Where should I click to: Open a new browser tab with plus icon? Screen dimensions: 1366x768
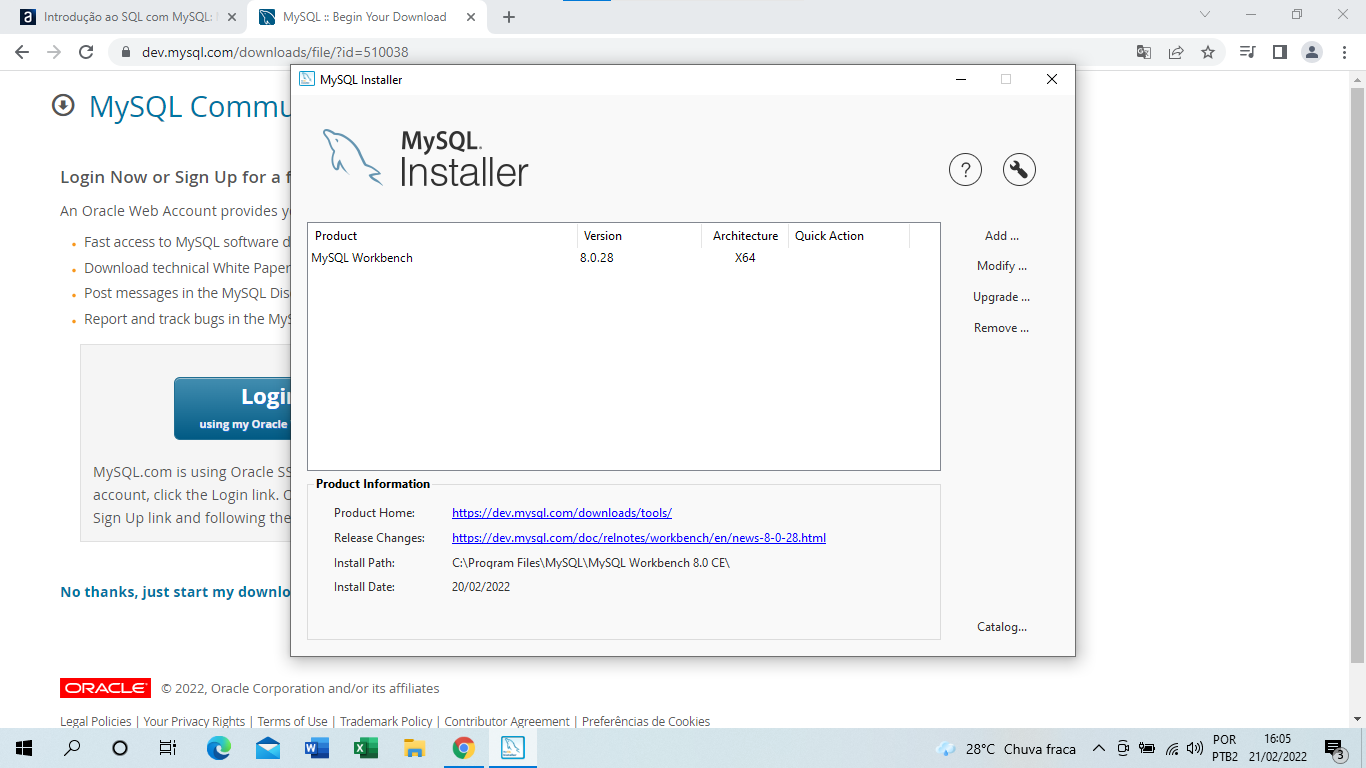point(509,17)
